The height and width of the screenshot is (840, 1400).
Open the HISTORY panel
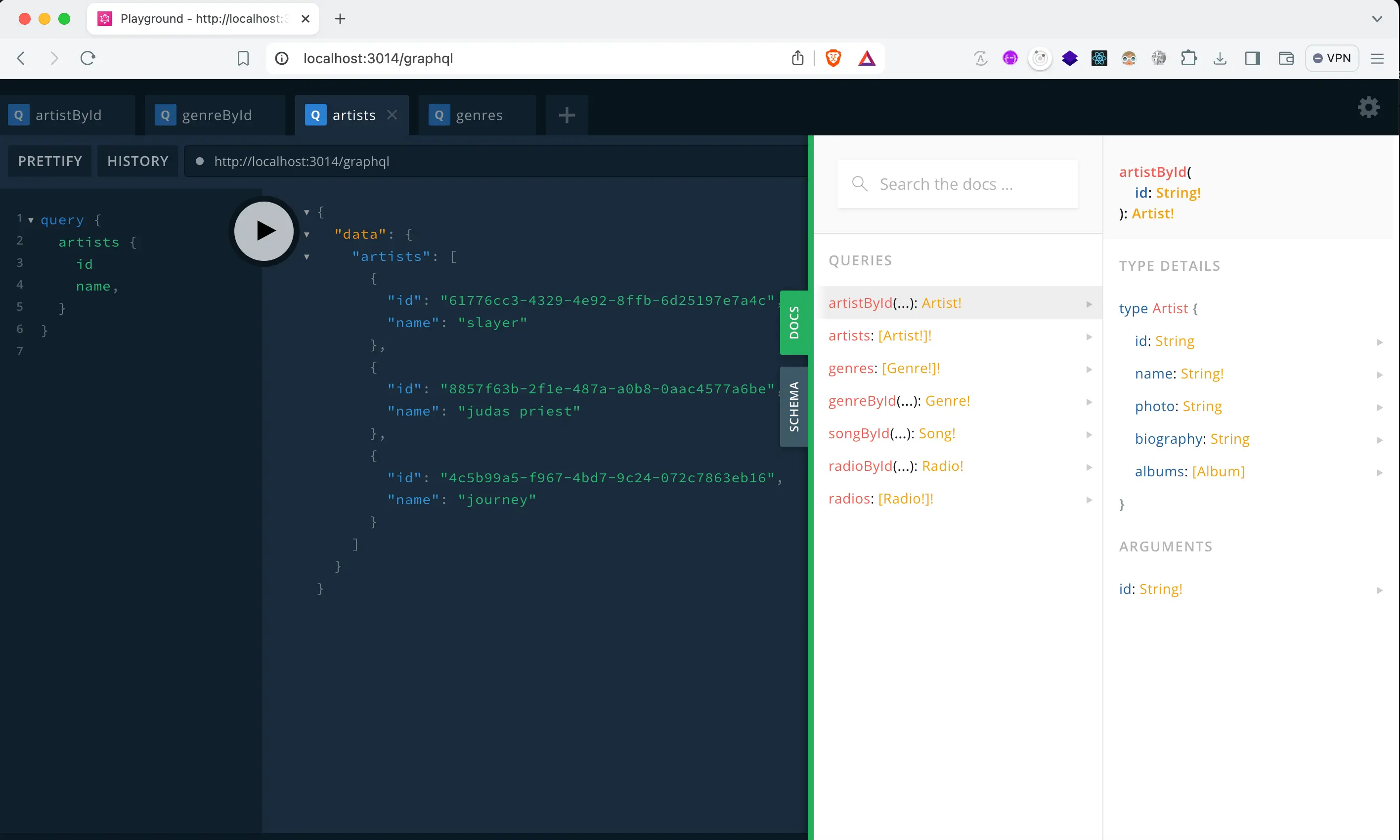tap(137, 161)
